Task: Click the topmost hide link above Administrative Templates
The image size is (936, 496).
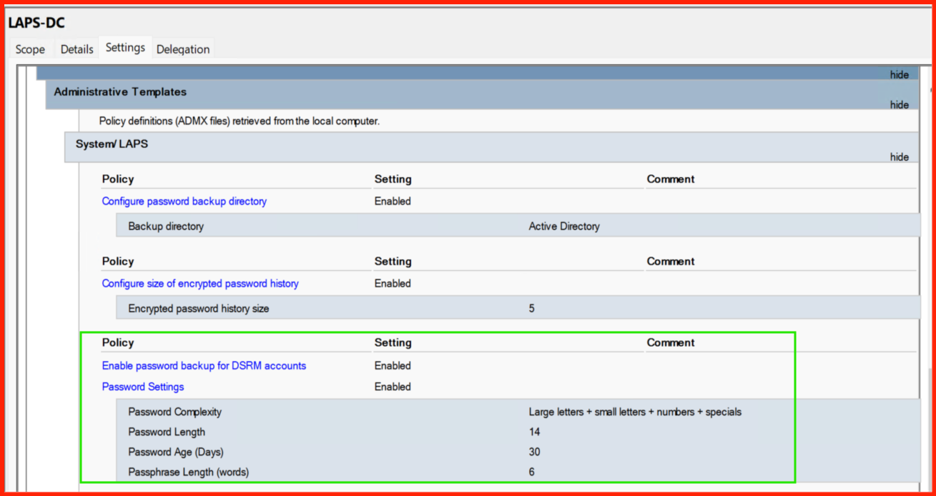Action: [x=899, y=75]
